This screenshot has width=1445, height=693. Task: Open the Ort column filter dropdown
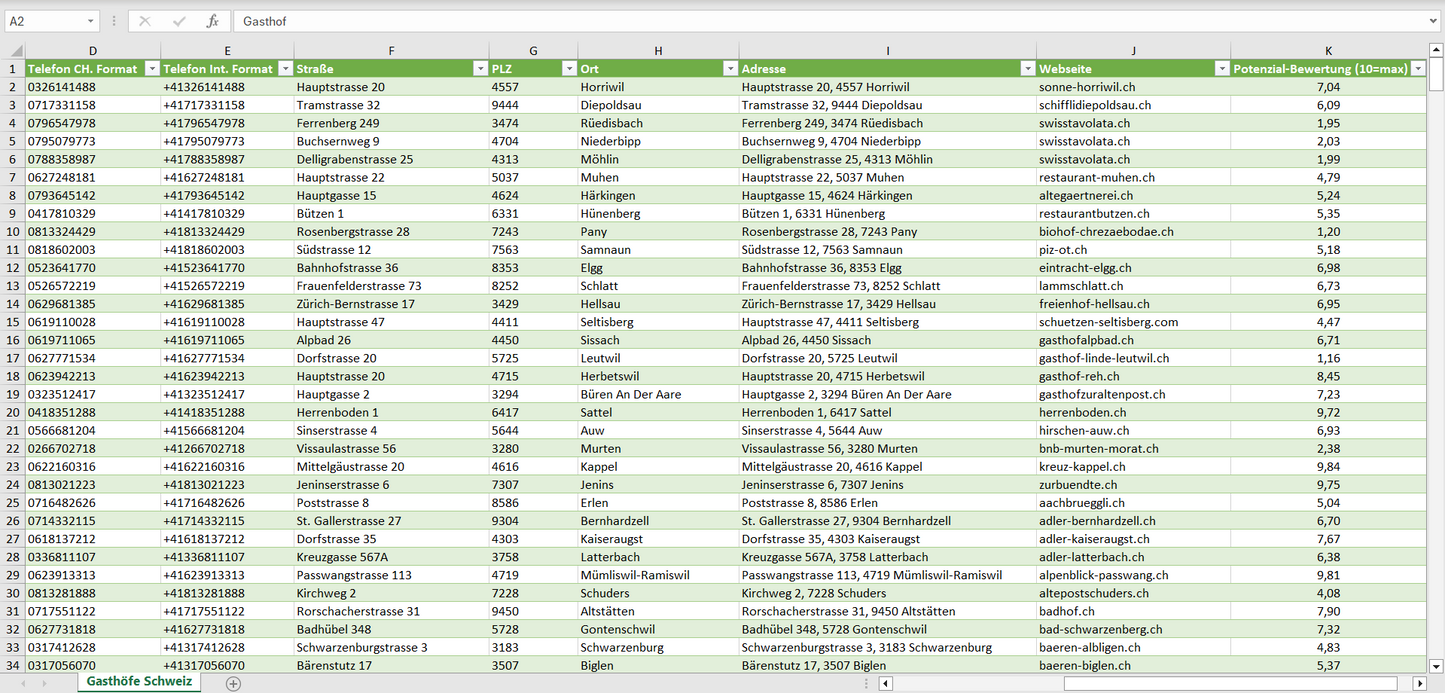point(730,69)
